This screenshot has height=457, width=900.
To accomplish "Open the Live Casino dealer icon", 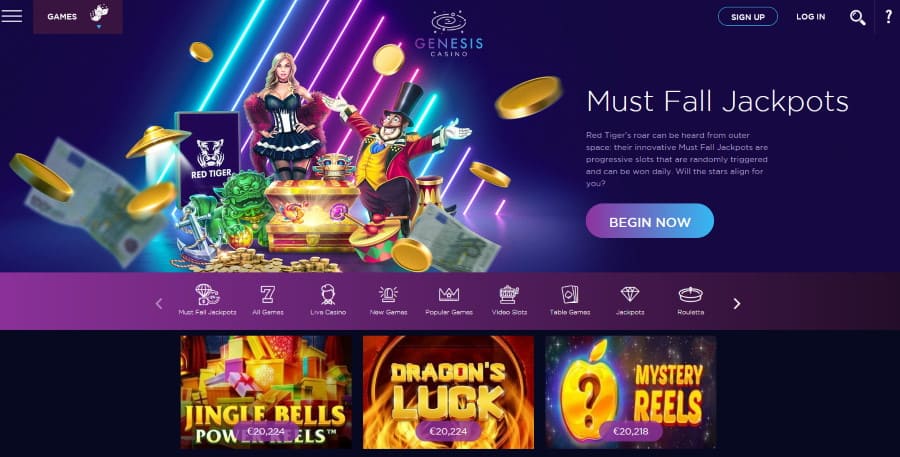I will click(x=328, y=295).
